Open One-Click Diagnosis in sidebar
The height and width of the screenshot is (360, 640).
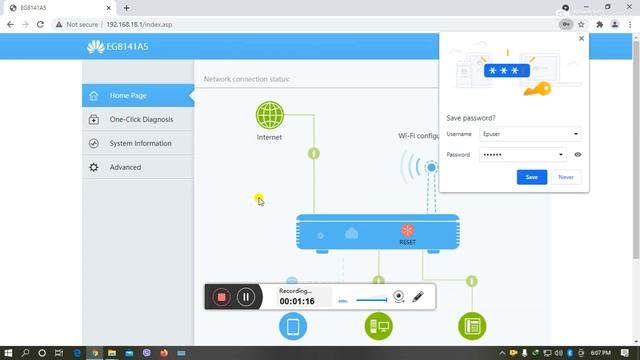tap(138, 119)
